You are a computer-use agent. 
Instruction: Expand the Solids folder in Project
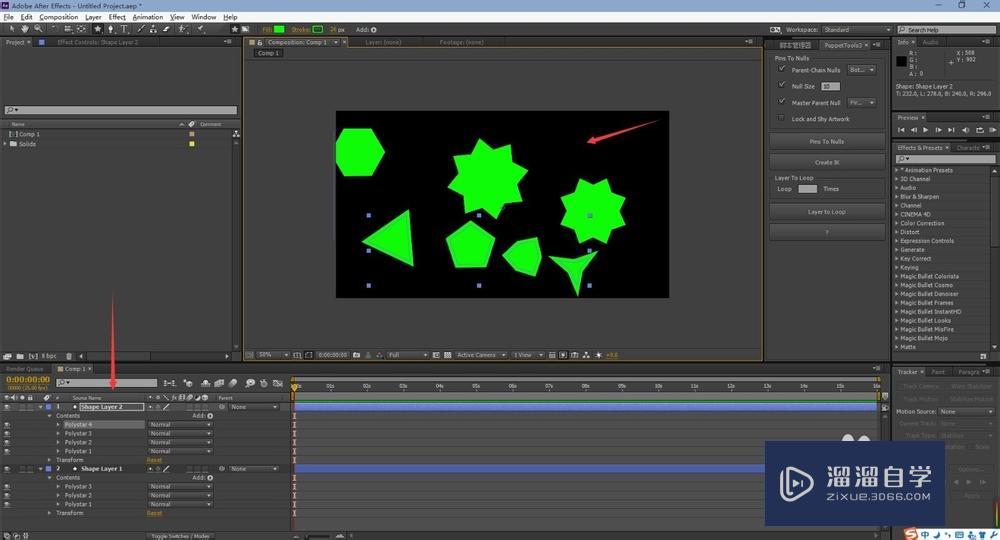[5, 144]
